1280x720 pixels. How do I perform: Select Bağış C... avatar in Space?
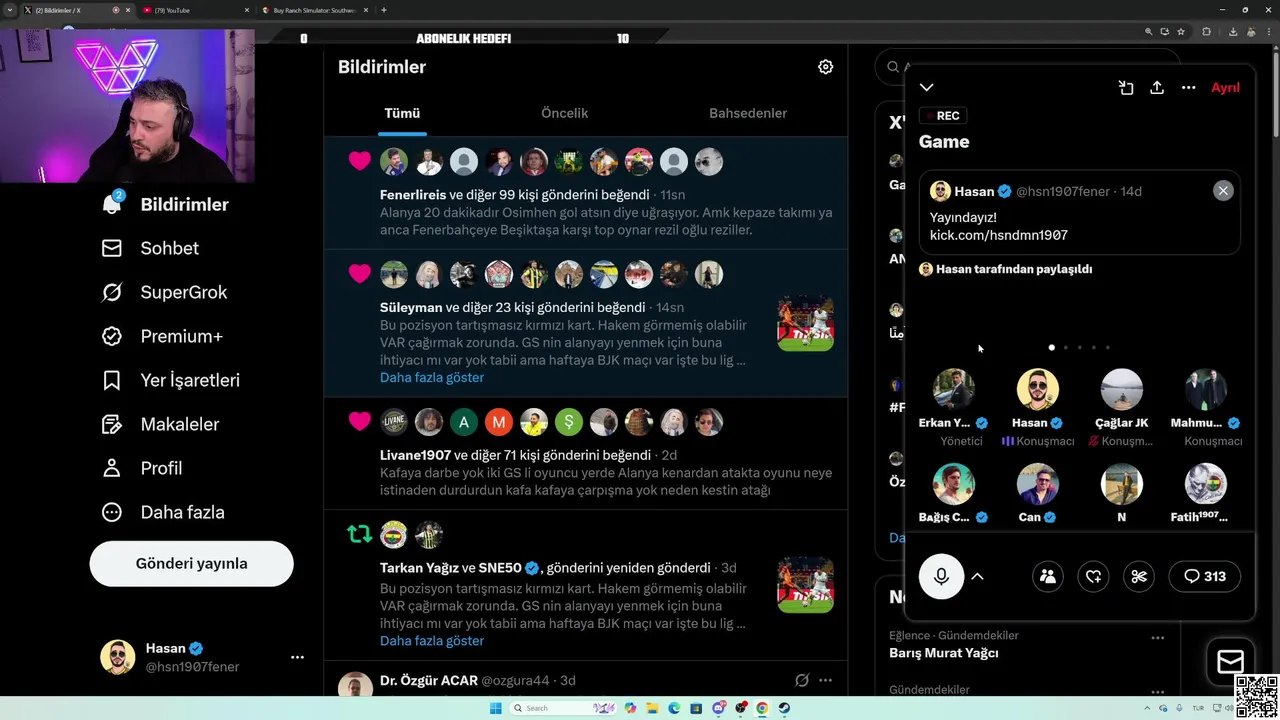pyautogui.click(x=953, y=485)
